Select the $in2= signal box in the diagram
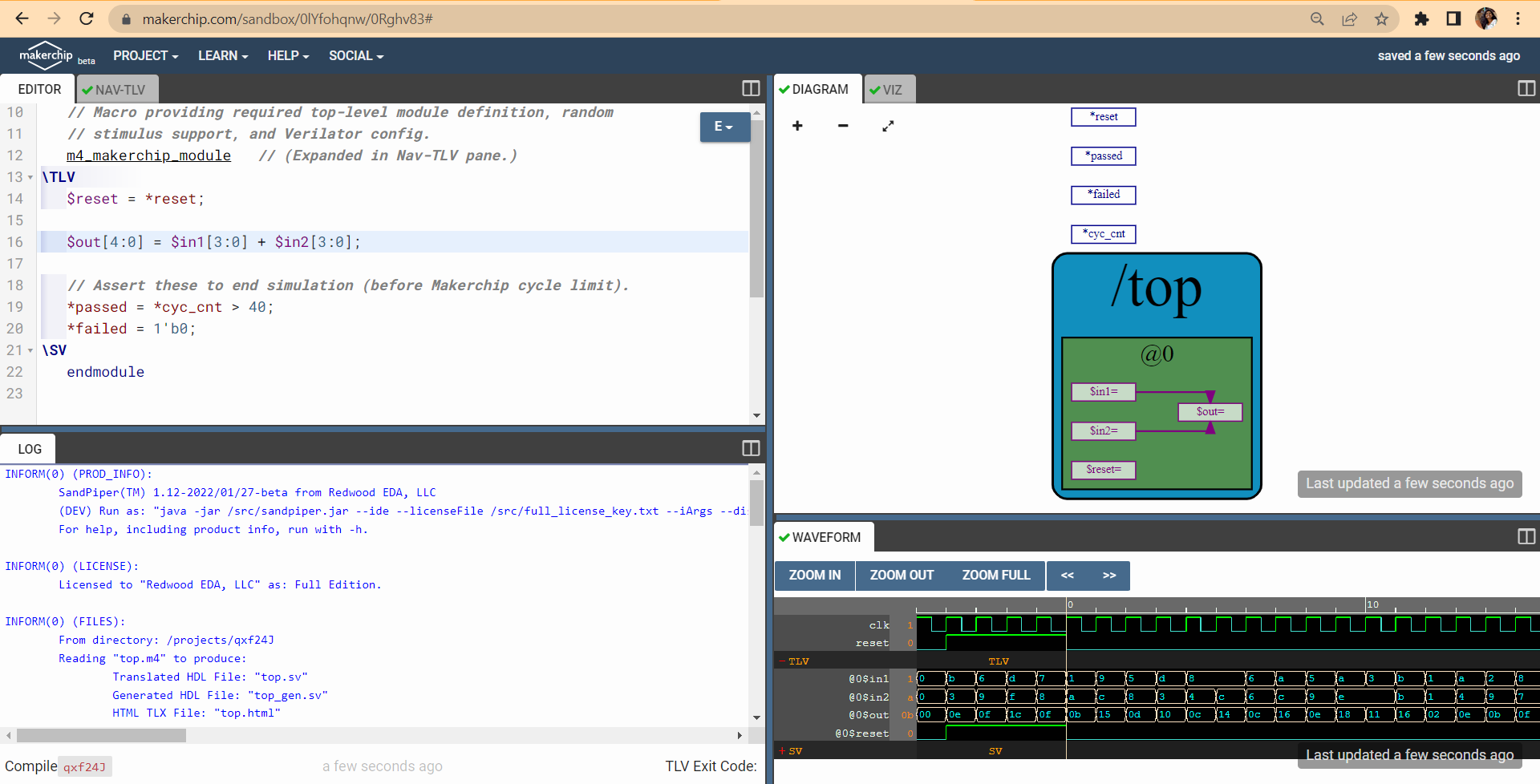Image resolution: width=1540 pixels, height=784 pixels. point(1104,431)
